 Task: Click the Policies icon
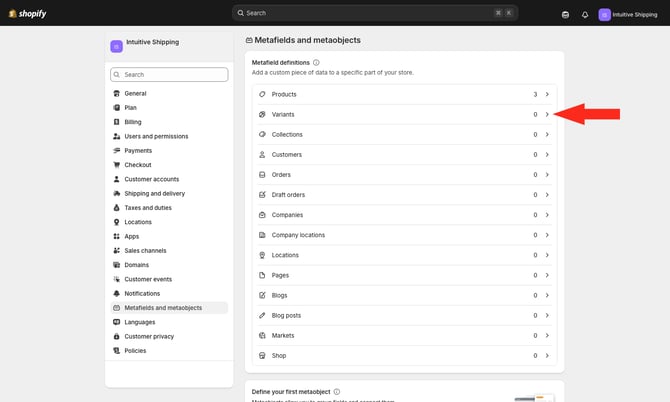(x=116, y=351)
